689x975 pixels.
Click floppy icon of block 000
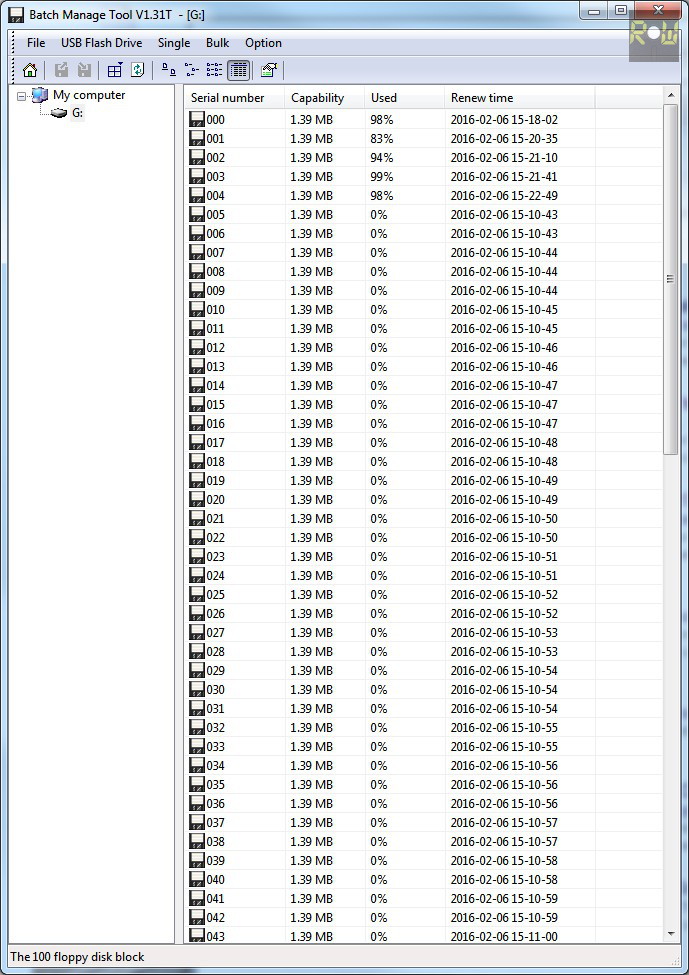point(197,119)
